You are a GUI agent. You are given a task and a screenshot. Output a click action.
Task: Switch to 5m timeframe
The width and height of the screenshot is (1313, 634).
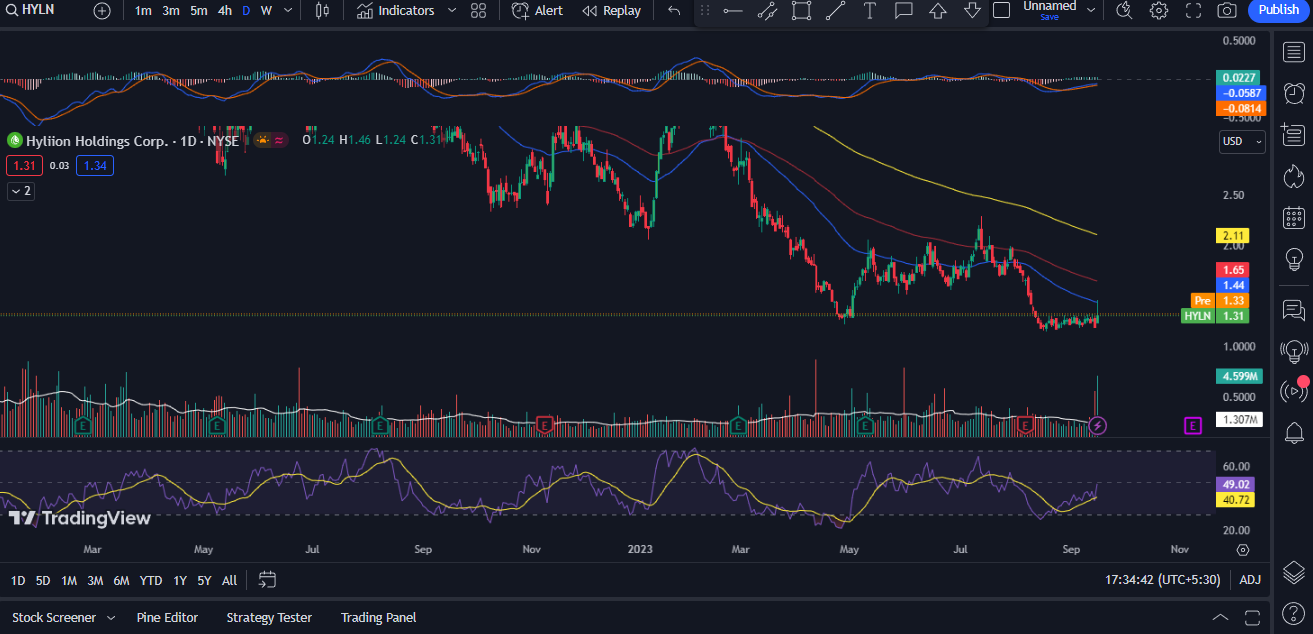(199, 10)
